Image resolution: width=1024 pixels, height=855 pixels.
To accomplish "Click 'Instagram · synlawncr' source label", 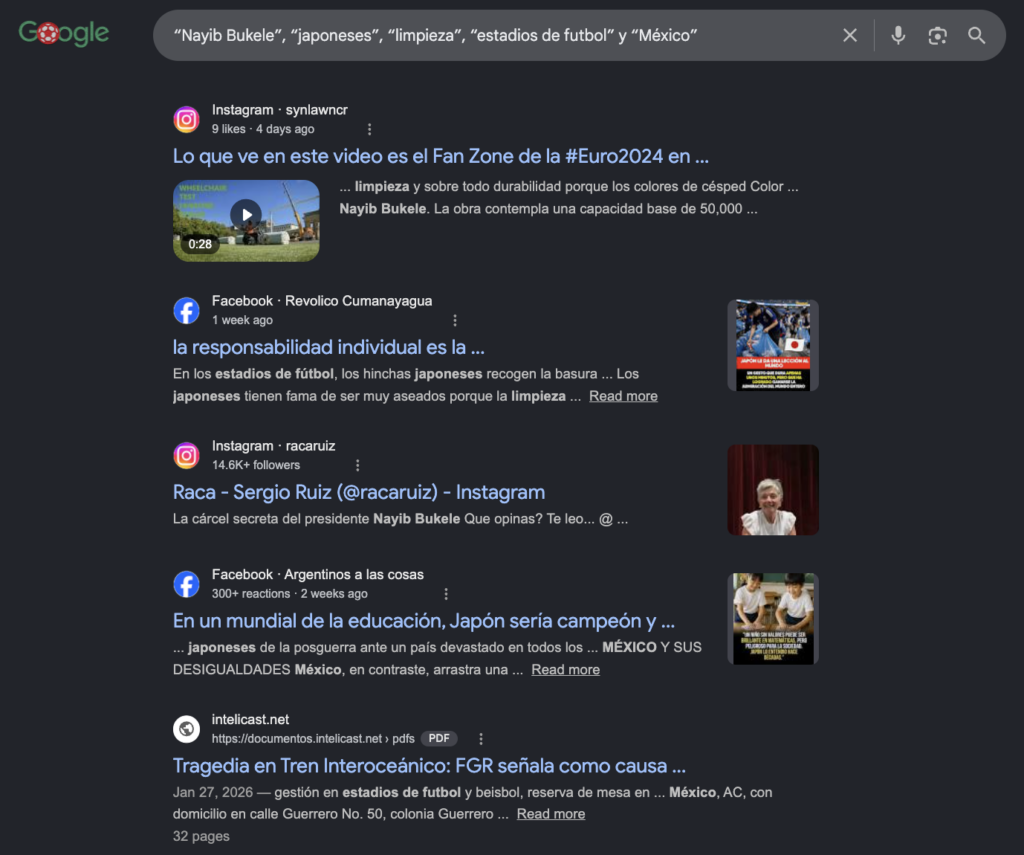I will pyautogui.click(x=280, y=110).
